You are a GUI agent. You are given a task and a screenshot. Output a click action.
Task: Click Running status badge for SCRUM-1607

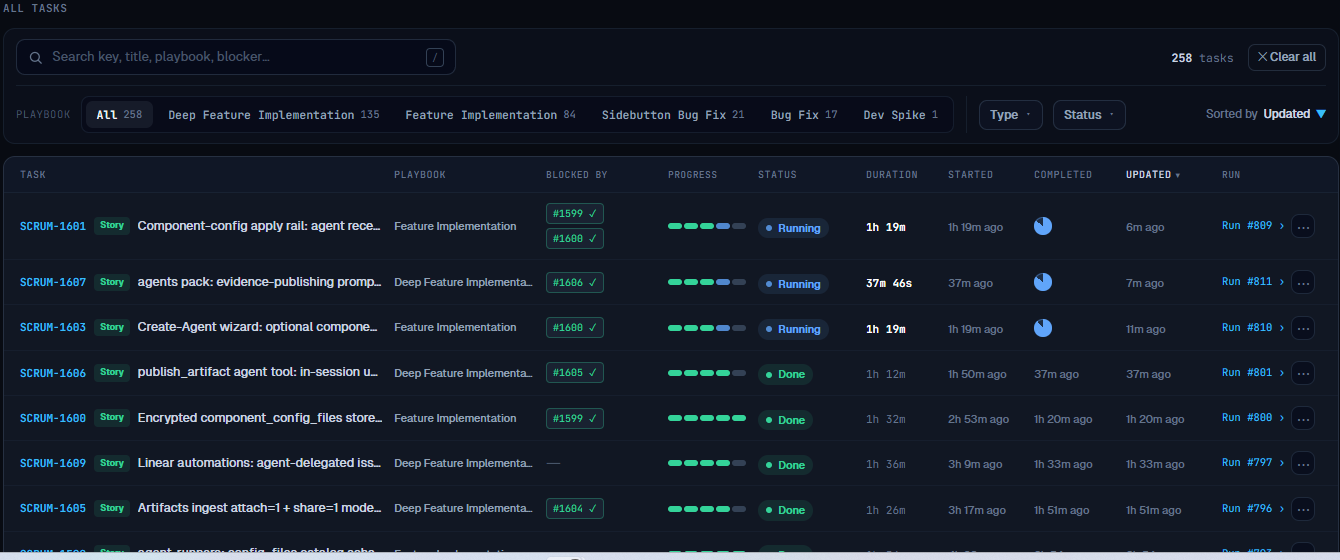[x=793, y=284]
